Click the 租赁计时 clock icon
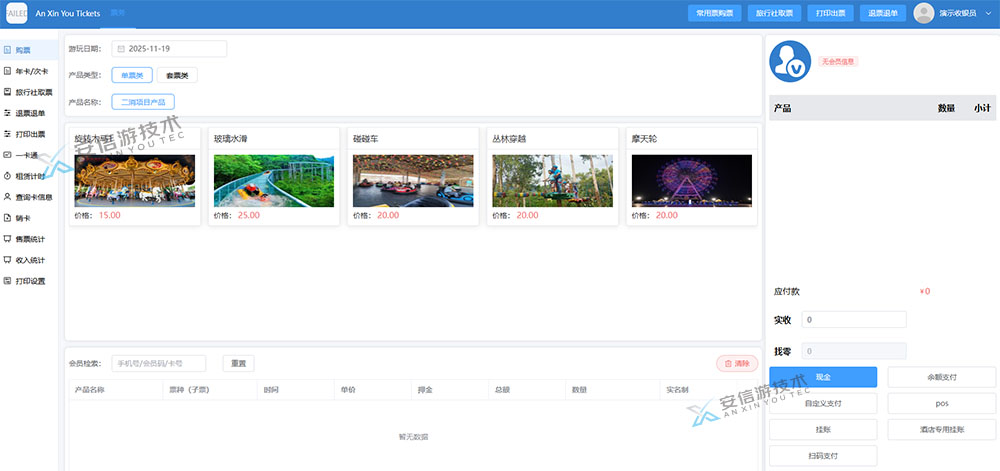This screenshot has width=1000, height=471. point(7,176)
